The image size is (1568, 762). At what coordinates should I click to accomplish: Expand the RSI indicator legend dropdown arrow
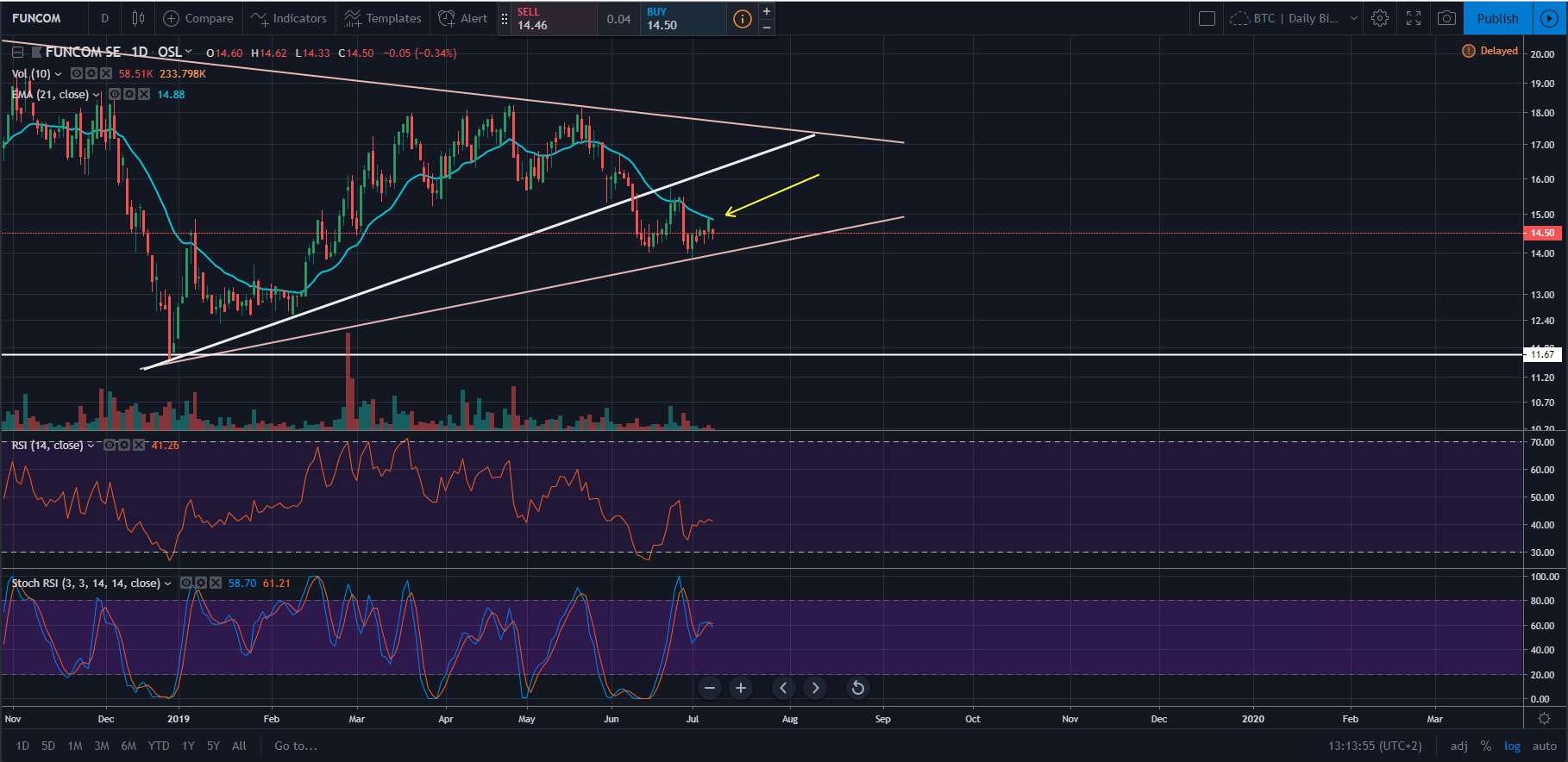tap(91, 446)
